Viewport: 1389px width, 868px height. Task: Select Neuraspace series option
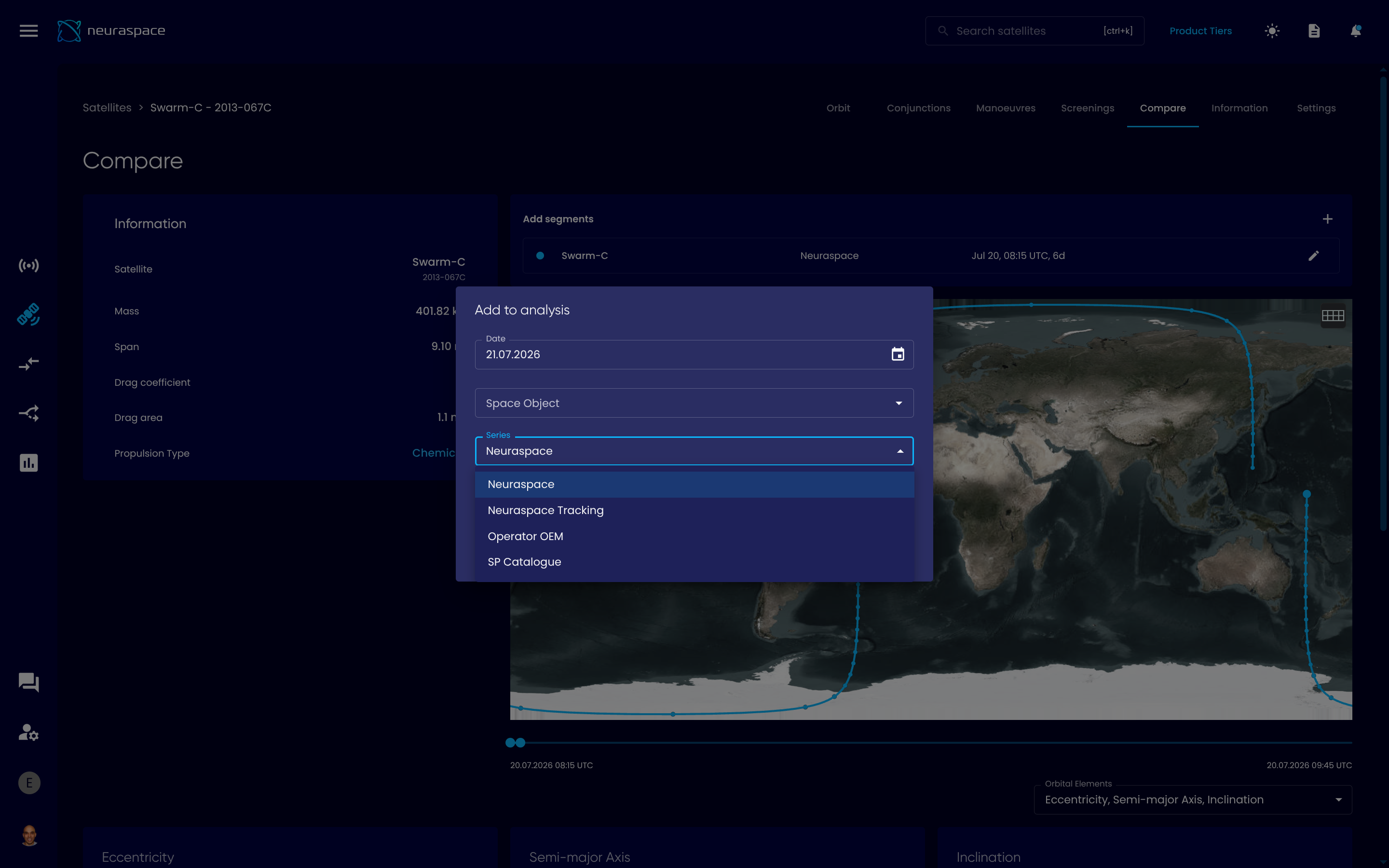694,485
